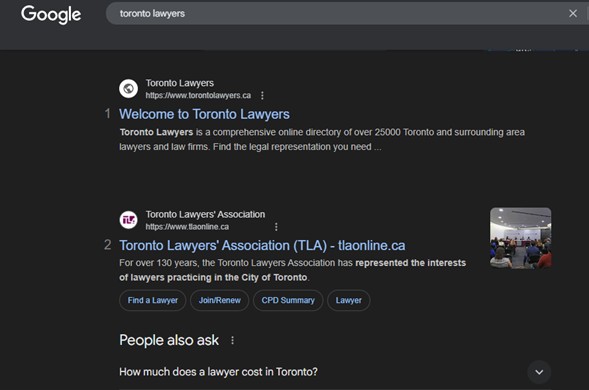Click the TLA meeting room thumbnail
The image size is (589, 390).
(x=520, y=238)
